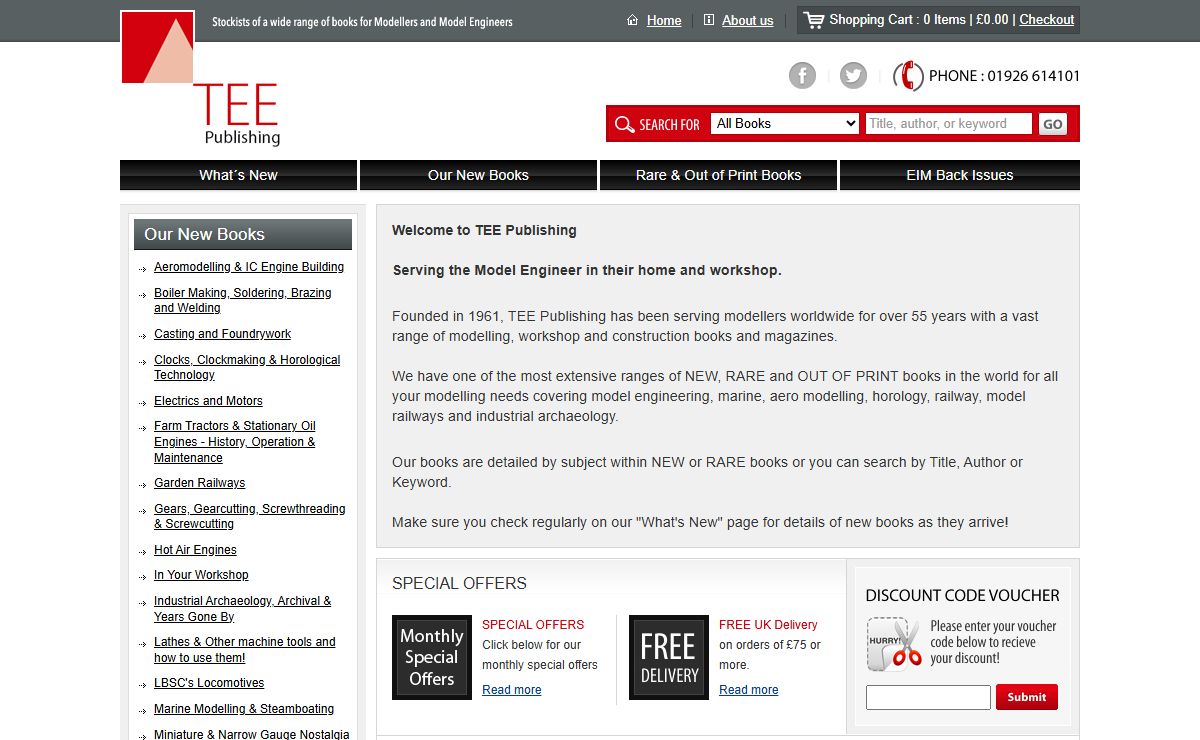This screenshot has width=1200, height=740.
Task: Open Aeromodelling & IC Engine Building category
Action: click(x=249, y=267)
